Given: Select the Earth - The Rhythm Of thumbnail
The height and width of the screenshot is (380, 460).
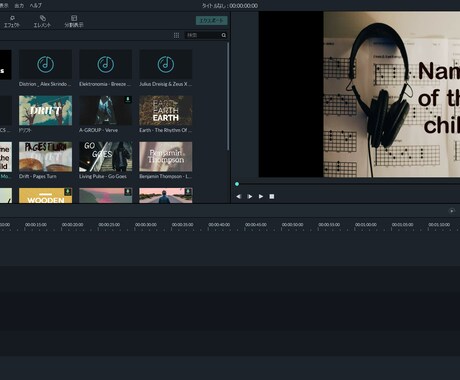Looking at the screenshot, I should click(x=166, y=110).
